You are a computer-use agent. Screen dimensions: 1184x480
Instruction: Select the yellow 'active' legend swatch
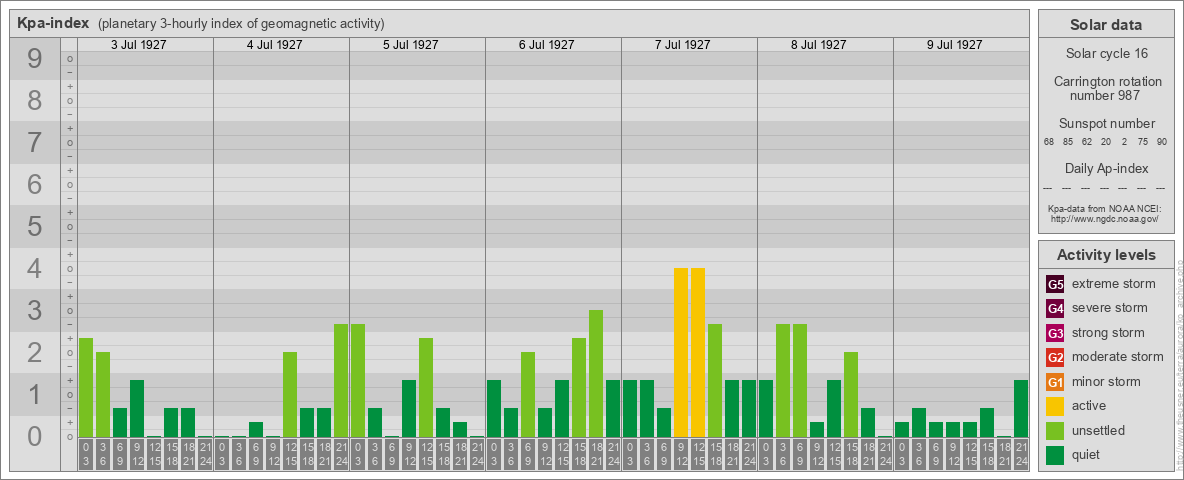coord(1055,406)
